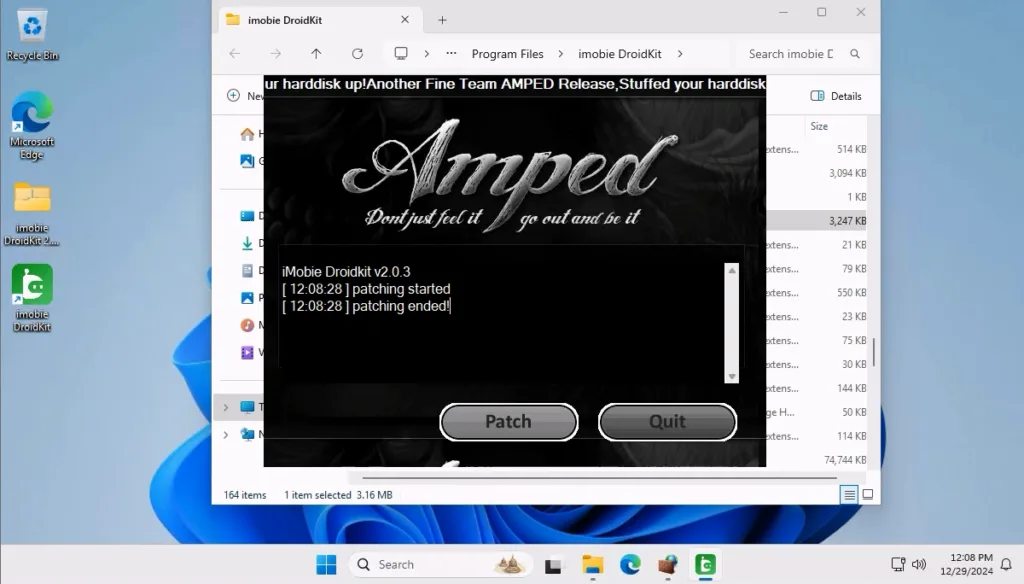
Task: Click the Explorer horizontal scrollbar
Action: click(x=599, y=478)
